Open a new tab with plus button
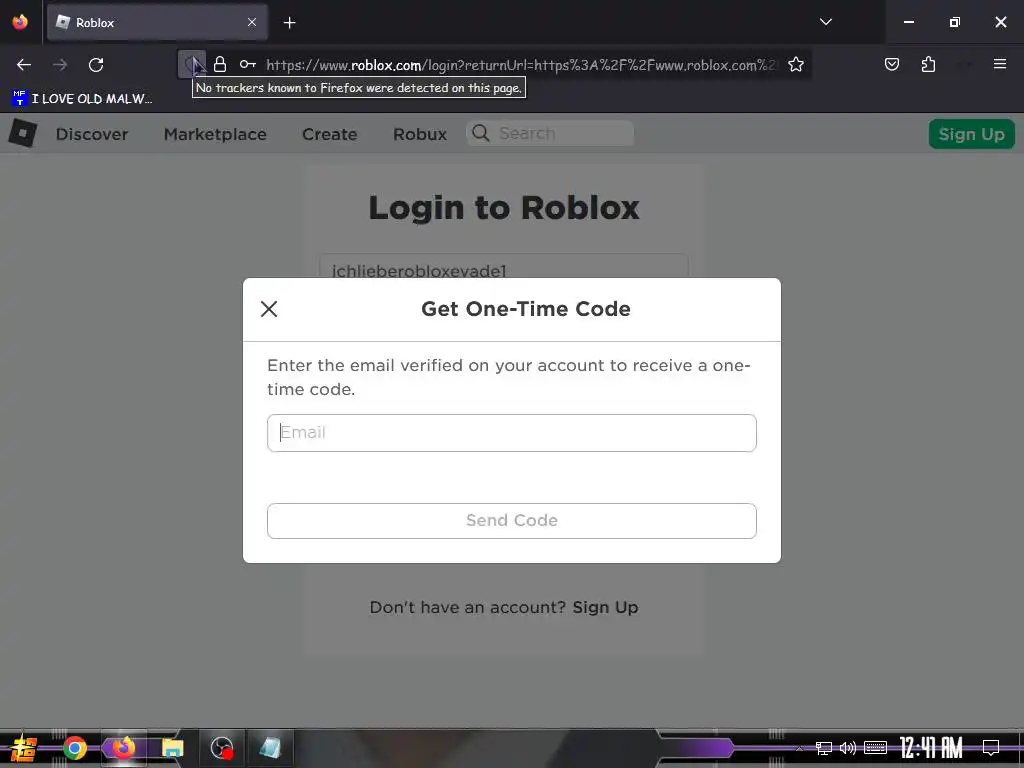The width and height of the screenshot is (1024, 768). pos(289,23)
